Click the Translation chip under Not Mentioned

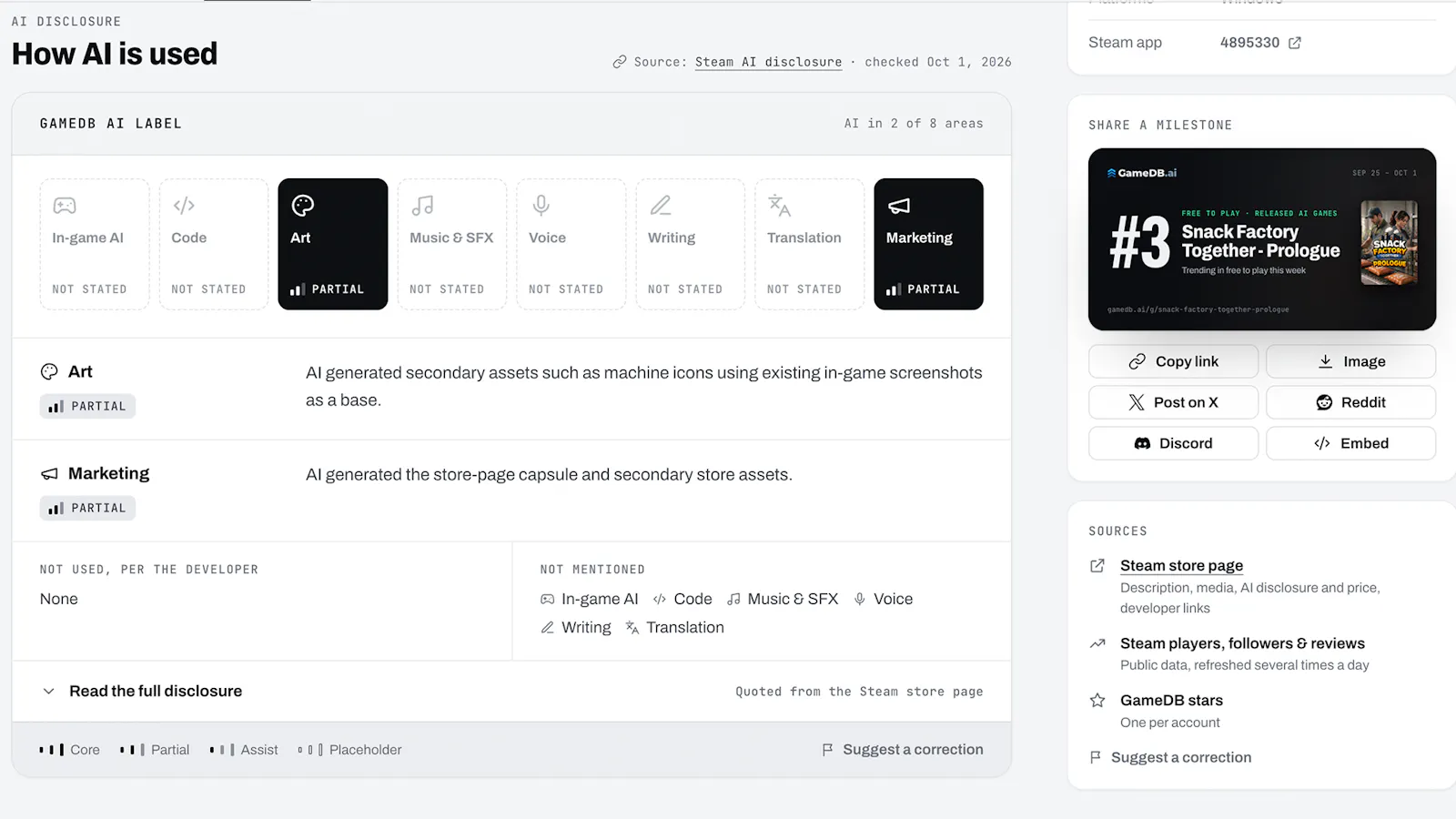click(x=674, y=628)
